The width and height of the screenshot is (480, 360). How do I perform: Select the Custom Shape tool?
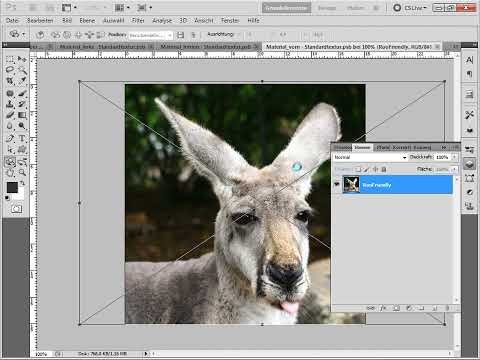pos(22,149)
